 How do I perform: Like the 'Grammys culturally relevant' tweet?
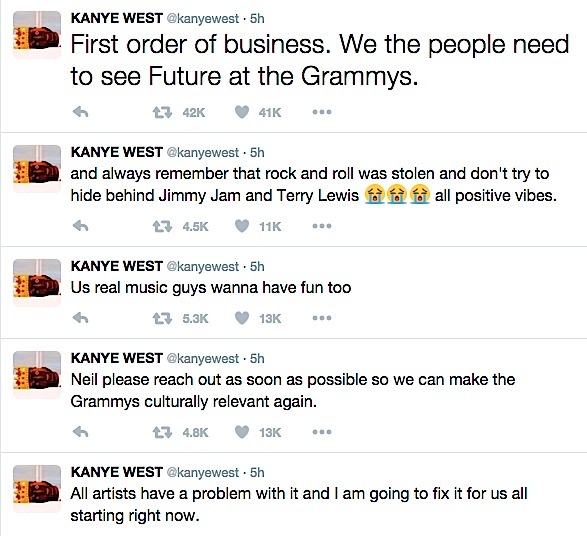242,432
